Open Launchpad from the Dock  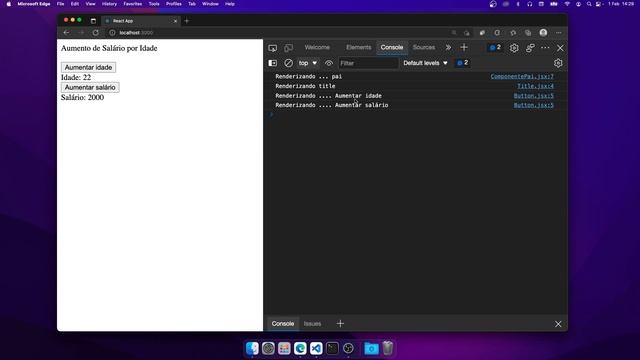(x=284, y=348)
